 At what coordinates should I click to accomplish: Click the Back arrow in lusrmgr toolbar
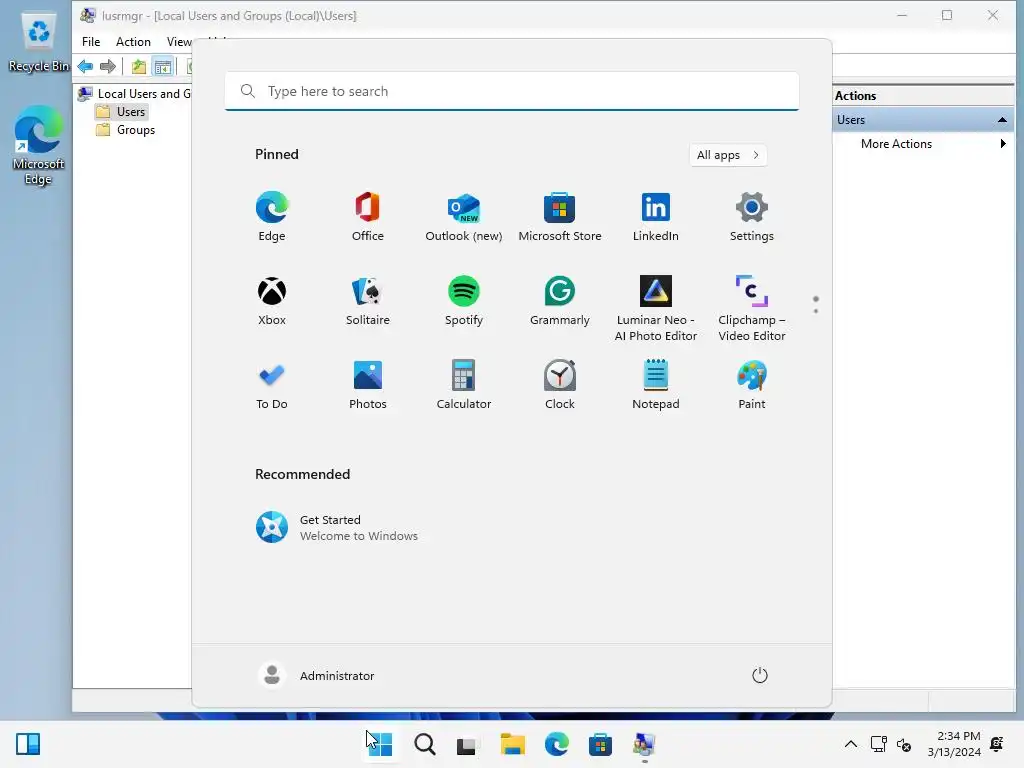point(86,66)
